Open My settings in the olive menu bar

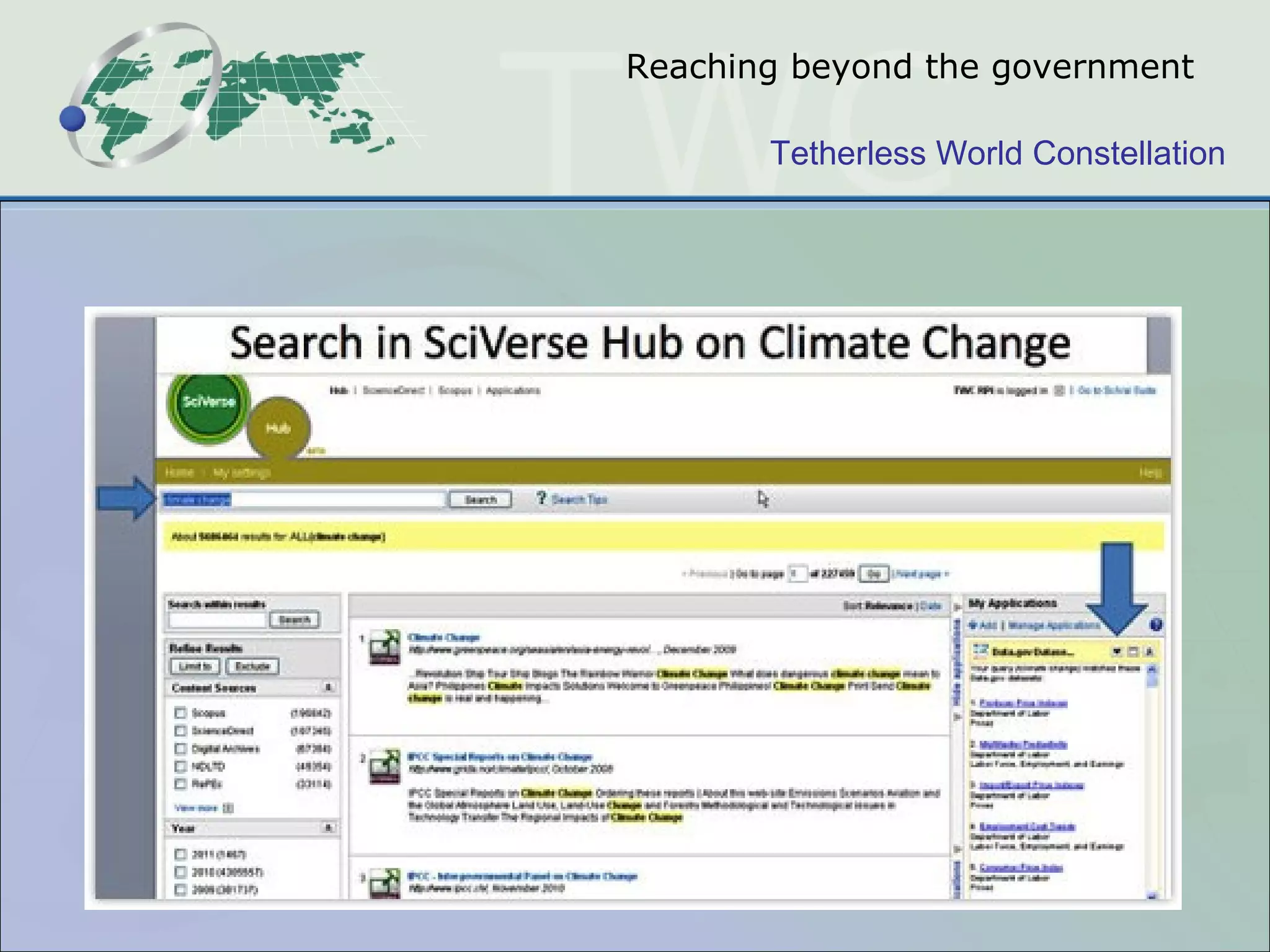[242, 473]
